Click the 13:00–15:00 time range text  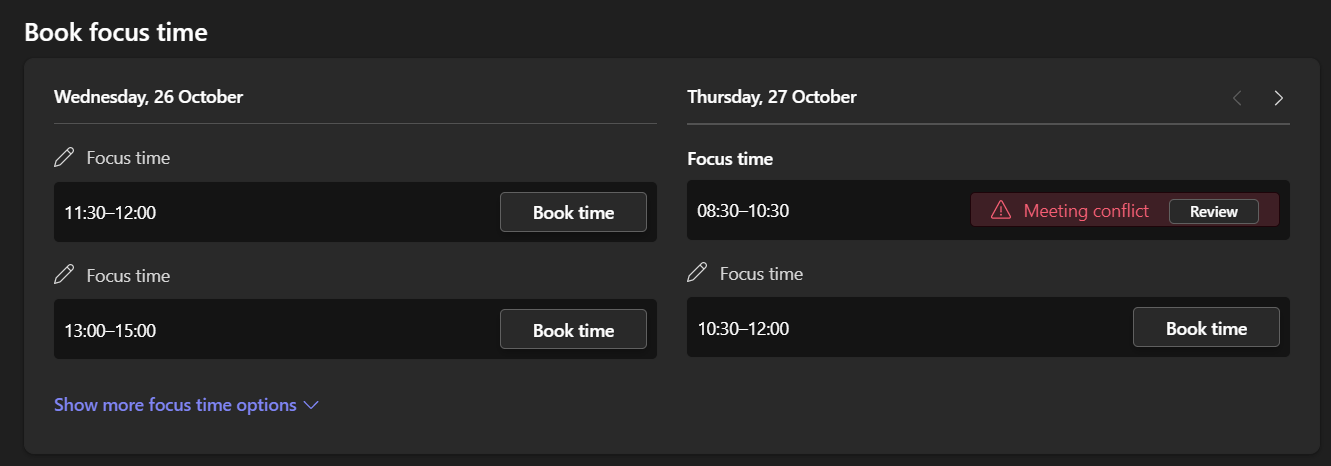[x=110, y=330]
